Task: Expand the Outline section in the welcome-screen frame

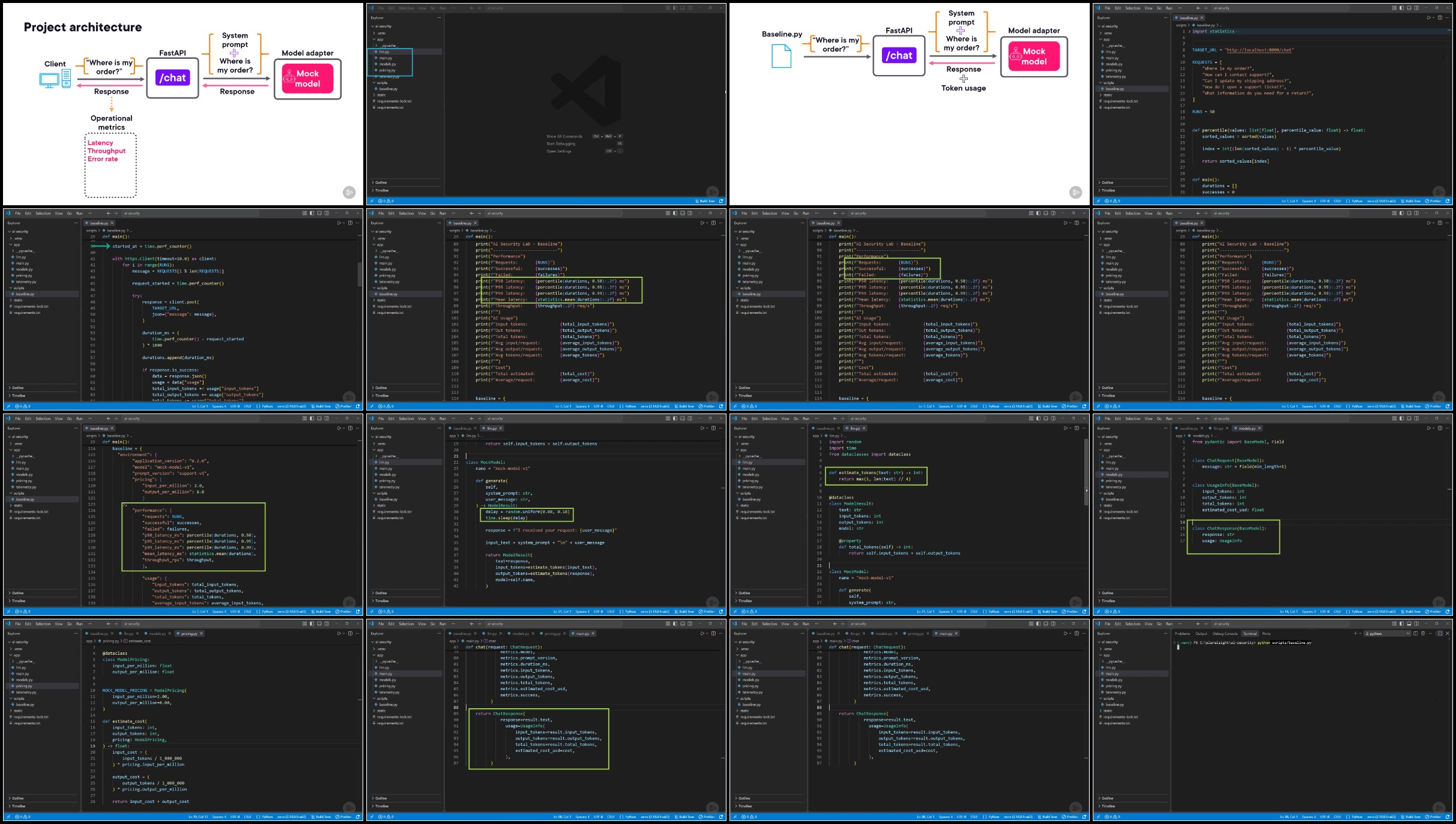Action: pyautogui.click(x=405, y=182)
